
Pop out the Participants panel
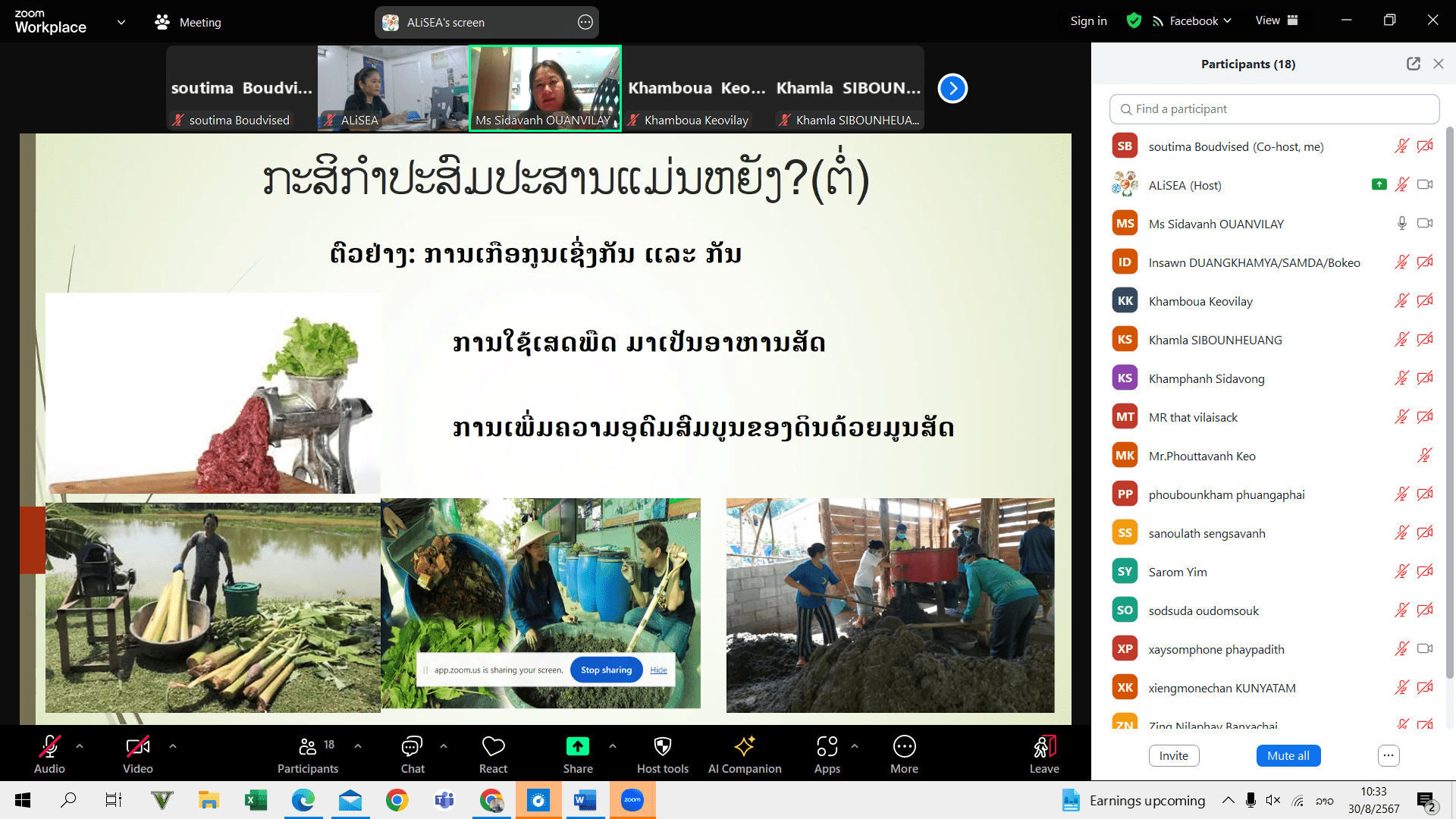[1413, 64]
